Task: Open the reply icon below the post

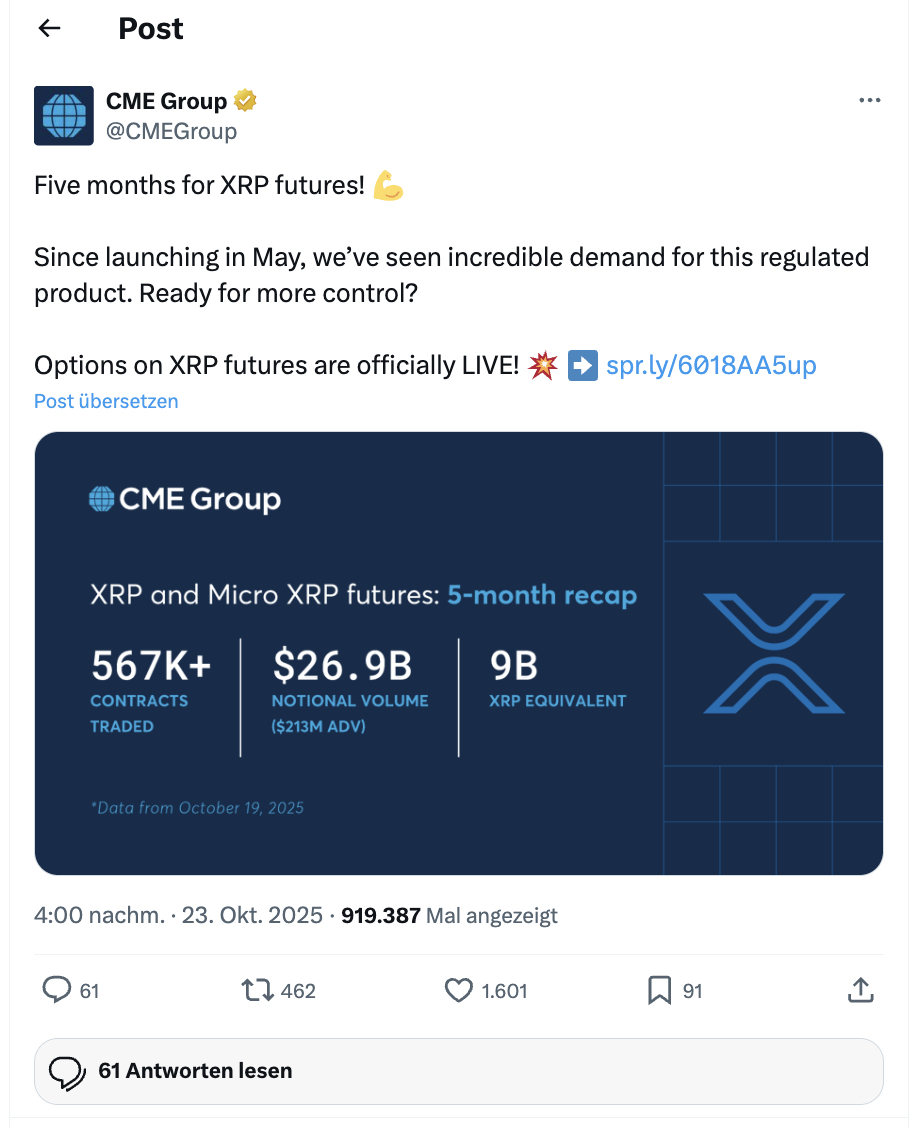Action: [x=55, y=990]
